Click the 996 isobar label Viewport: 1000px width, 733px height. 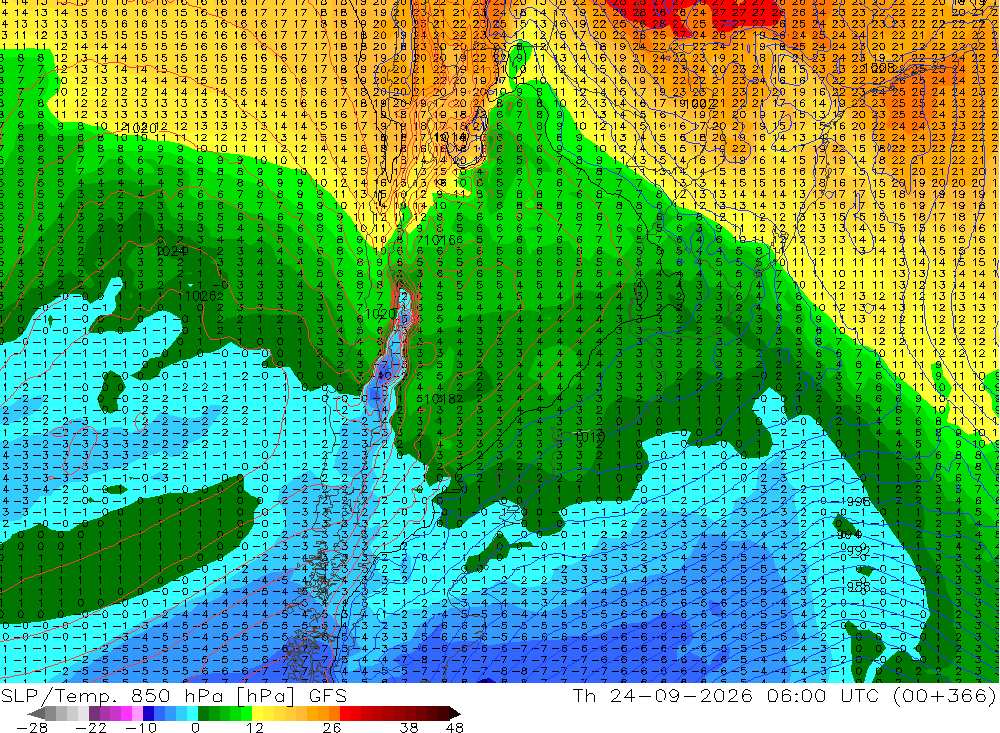click(x=858, y=502)
